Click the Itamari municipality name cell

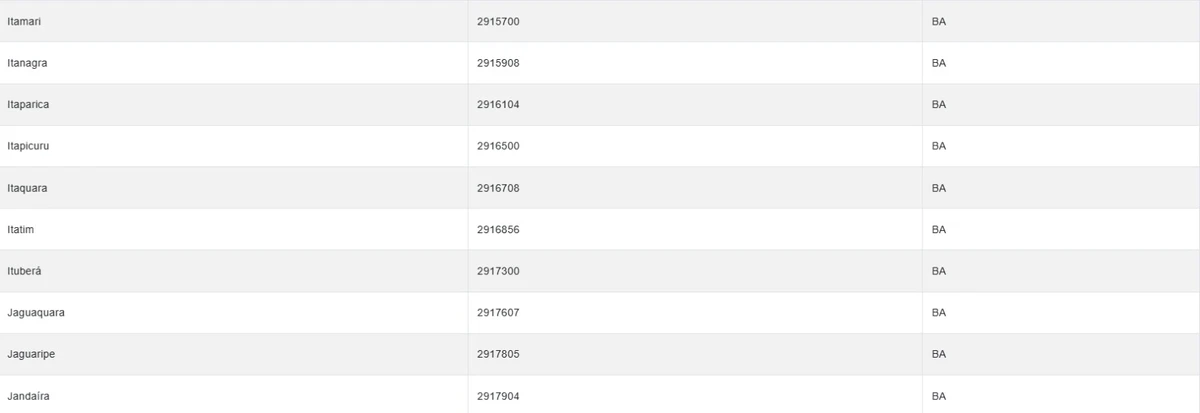pos(25,21)
